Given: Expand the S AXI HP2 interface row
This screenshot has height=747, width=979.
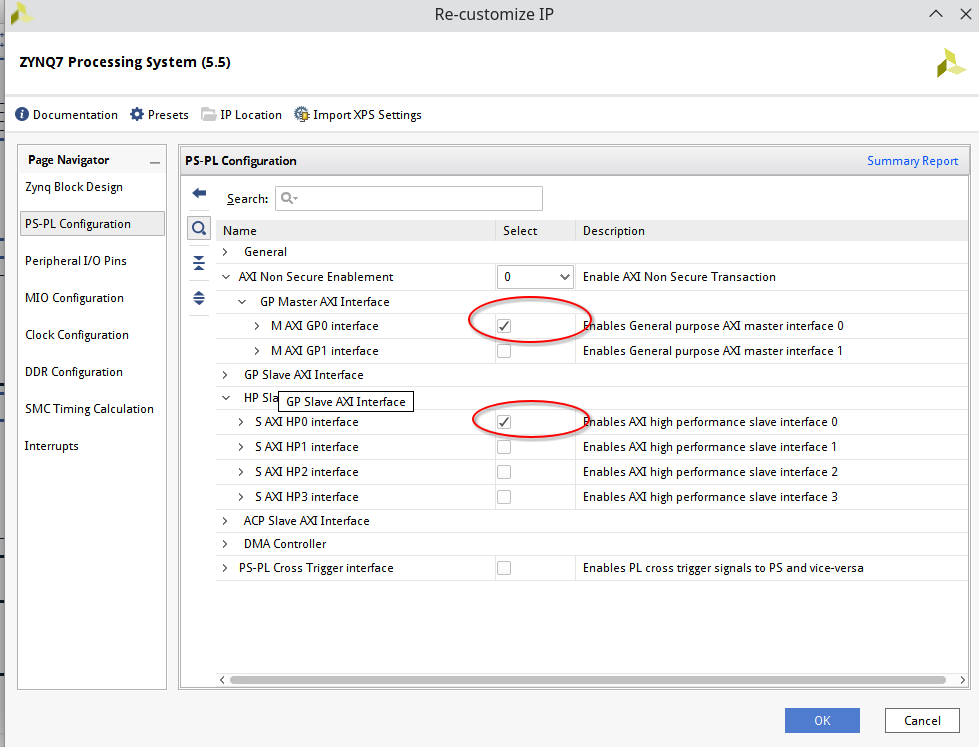Looking at the screenshot, I should (241, 472).
